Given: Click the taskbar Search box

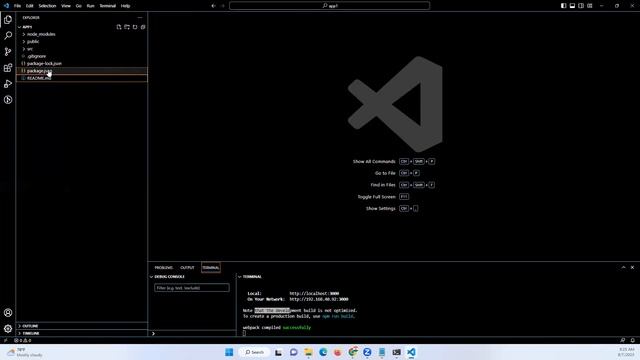Looking at the screenshot, I should (254, 352).
